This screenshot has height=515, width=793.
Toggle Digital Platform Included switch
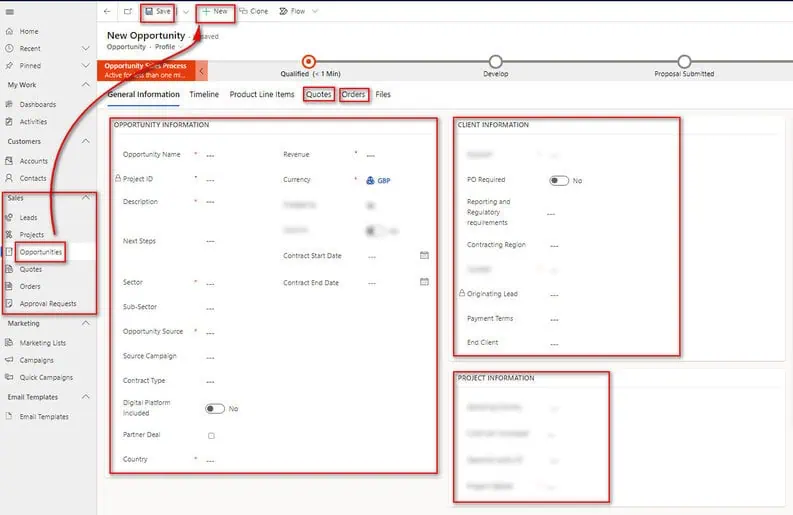pyautogui.click(x=215, y=409)
